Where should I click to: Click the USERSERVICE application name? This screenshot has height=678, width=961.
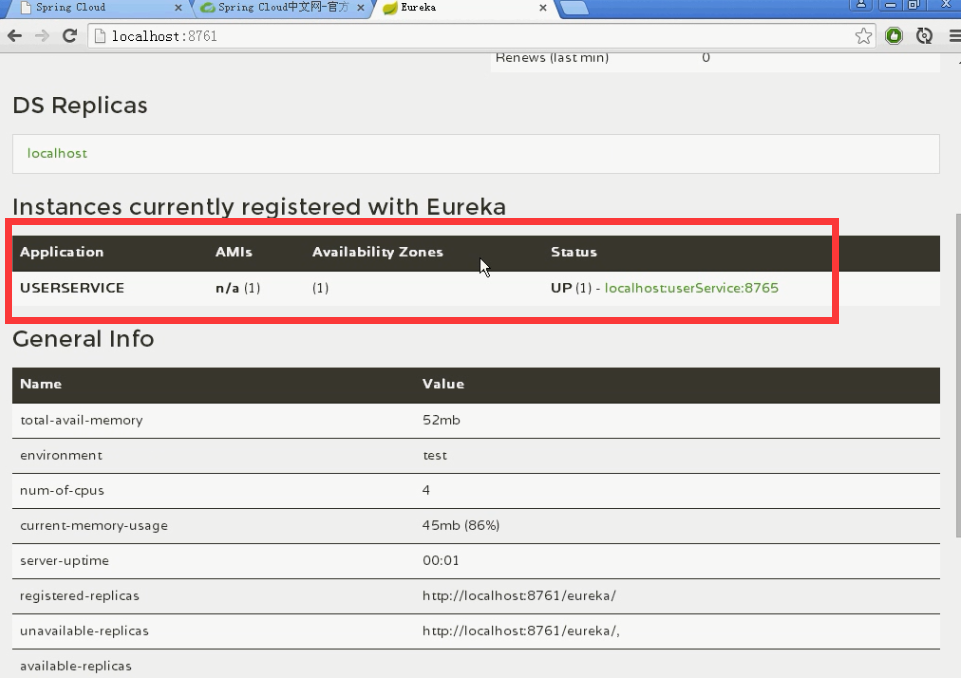tap(72, 288)
